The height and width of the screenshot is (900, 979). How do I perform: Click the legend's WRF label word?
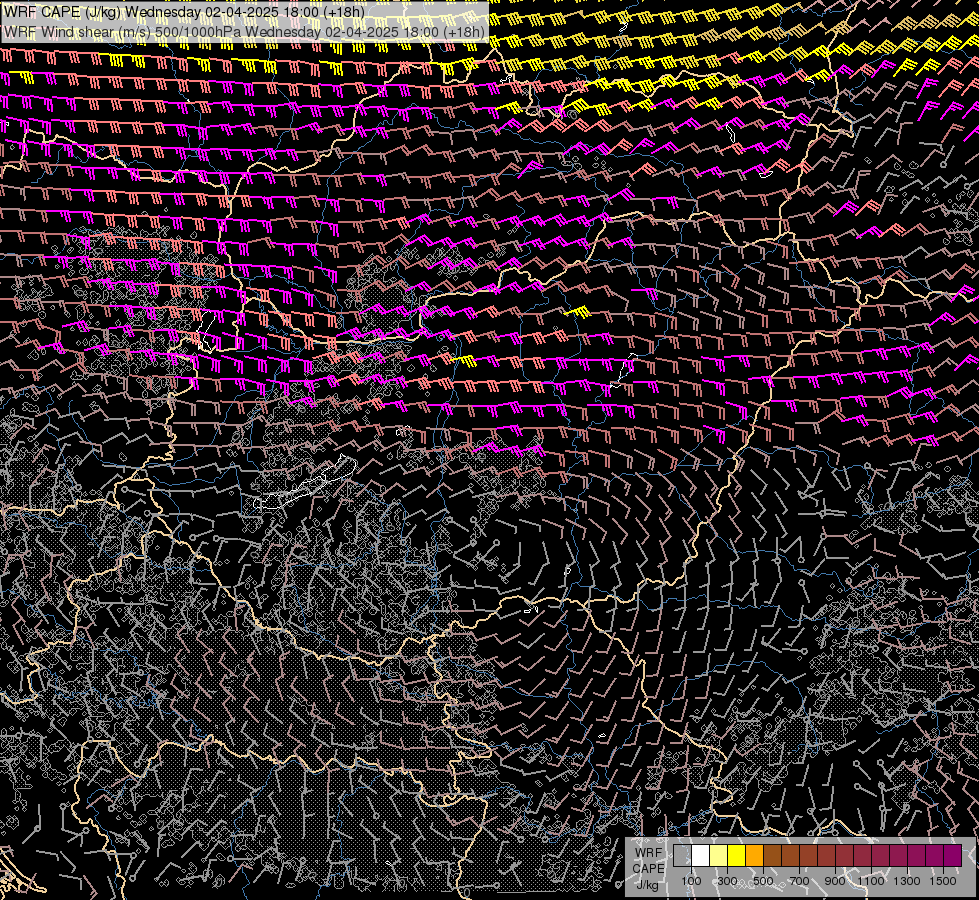point(648,853)
